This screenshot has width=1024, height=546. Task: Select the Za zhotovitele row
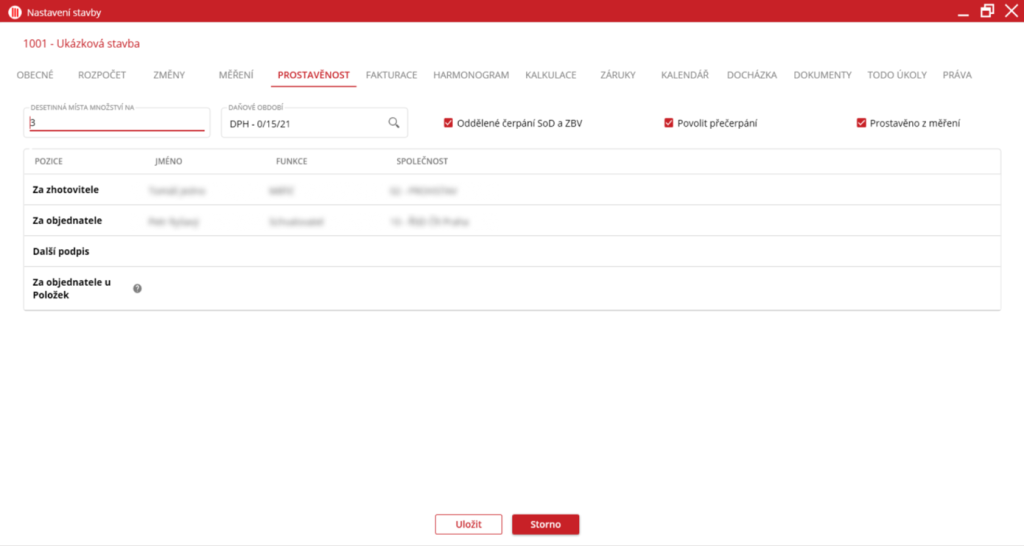pyautogui.click(x=511, y=189)
